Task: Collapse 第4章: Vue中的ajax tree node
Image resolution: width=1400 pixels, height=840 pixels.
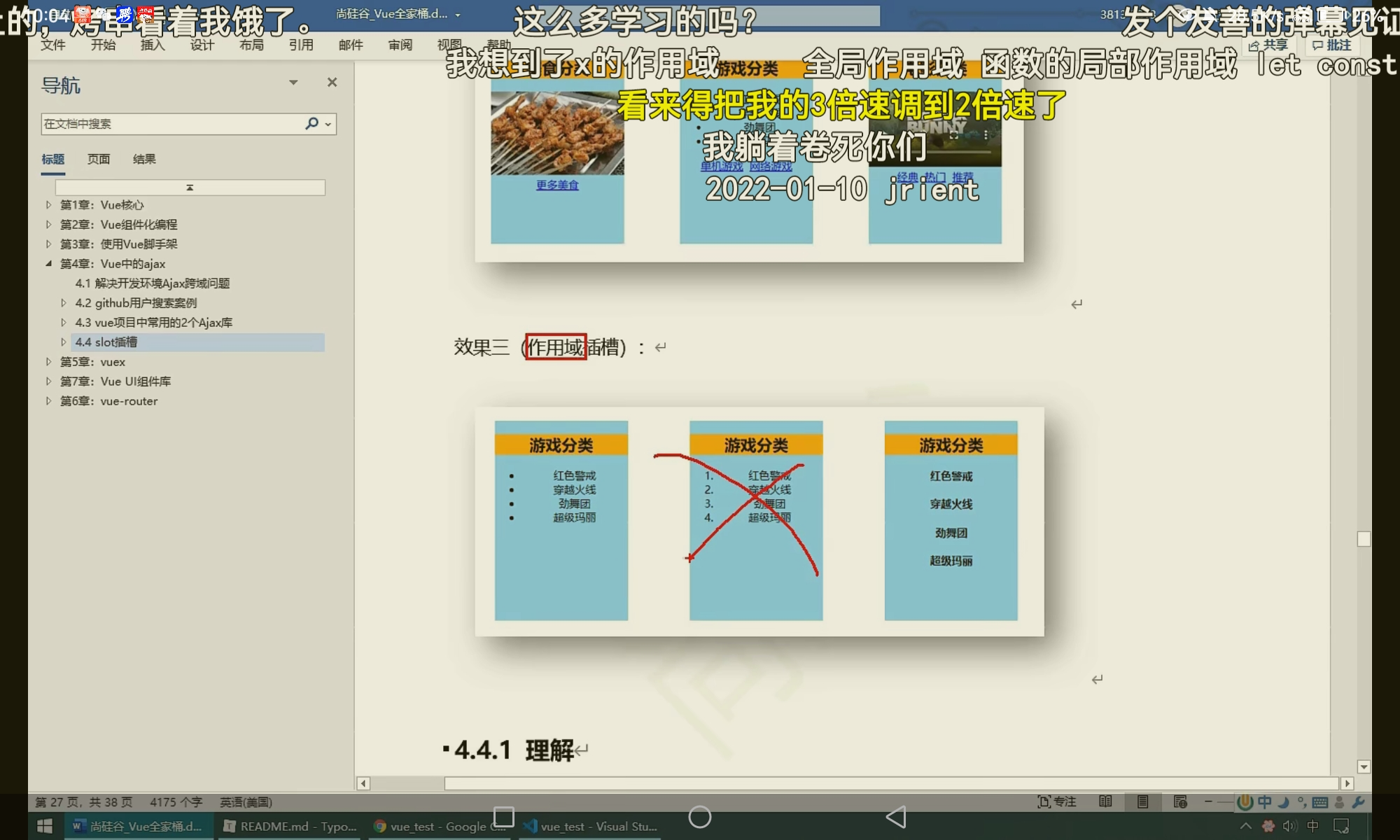Action: coord(48,264)
